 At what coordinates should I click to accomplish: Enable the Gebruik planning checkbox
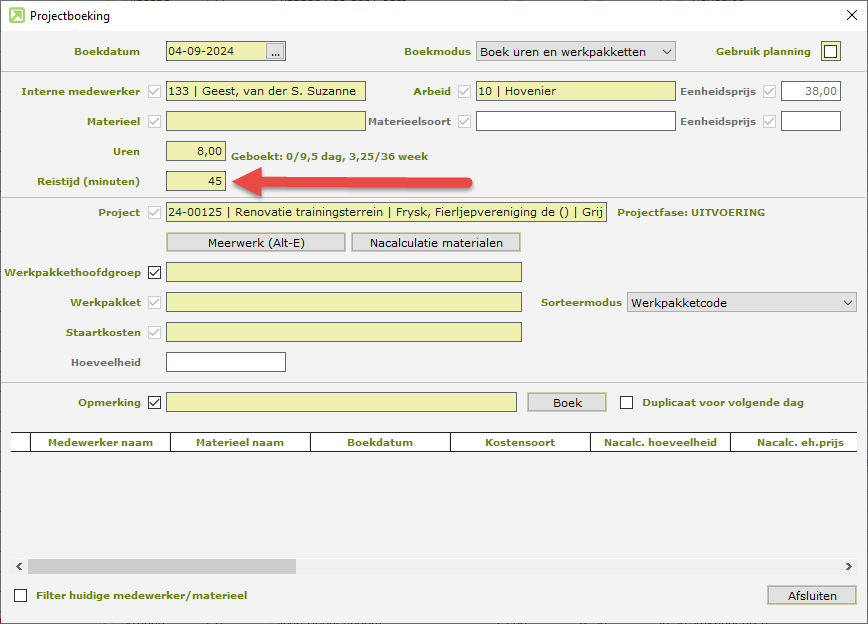pos(831,51)
